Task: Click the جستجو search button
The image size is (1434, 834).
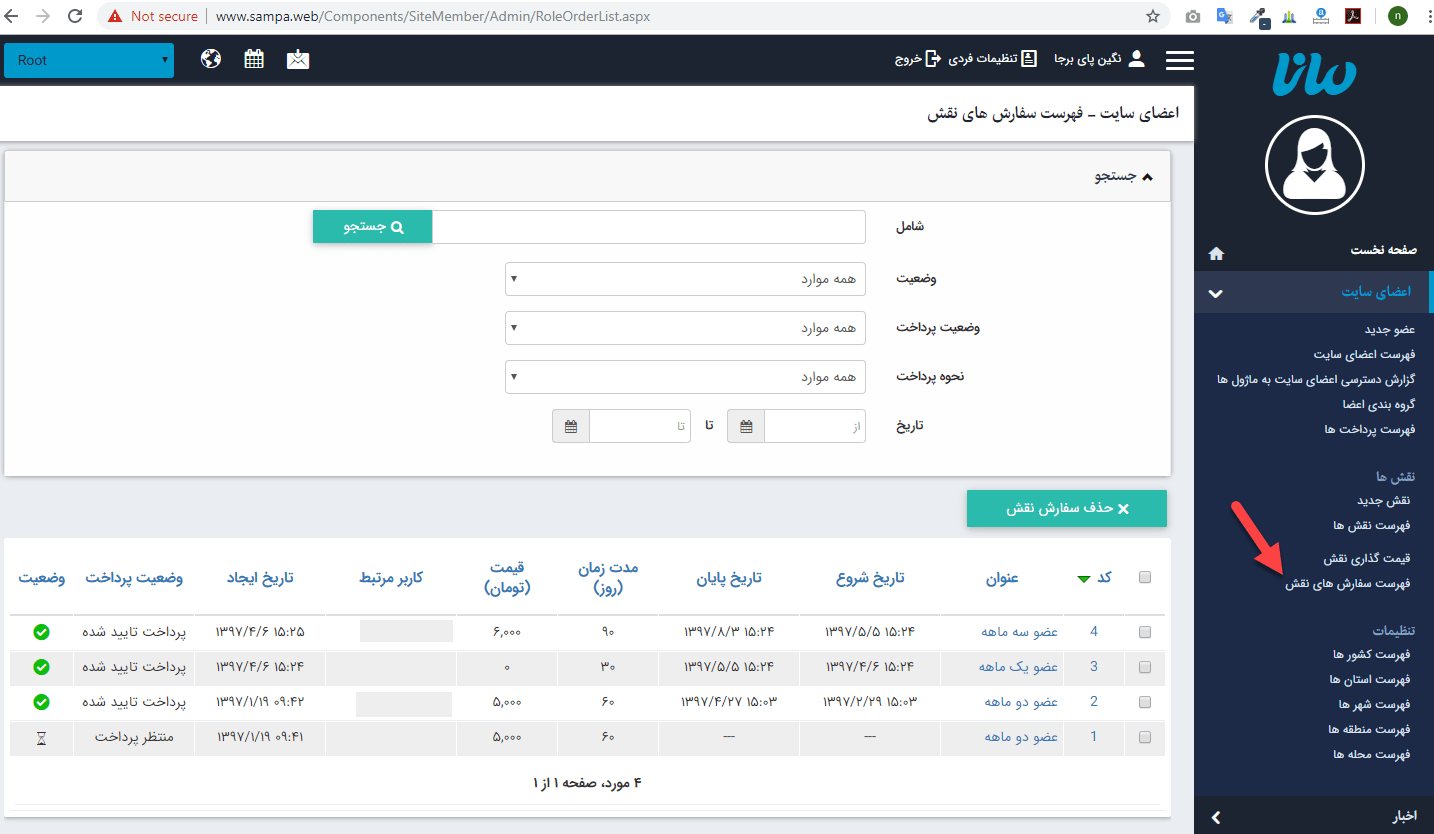Action: tap(372, 226)
